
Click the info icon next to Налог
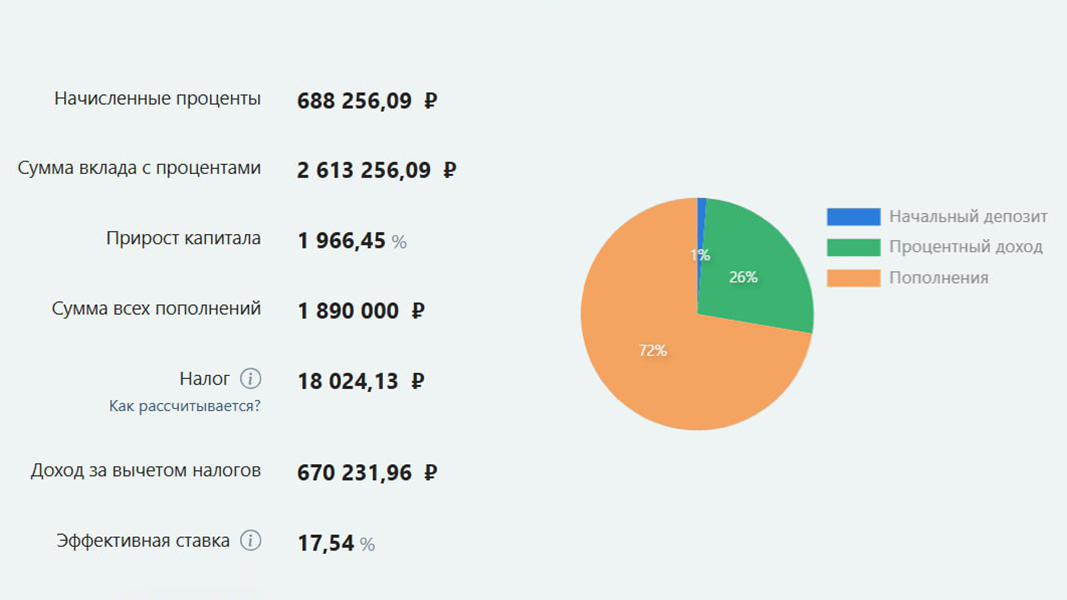tap(250, 379)
